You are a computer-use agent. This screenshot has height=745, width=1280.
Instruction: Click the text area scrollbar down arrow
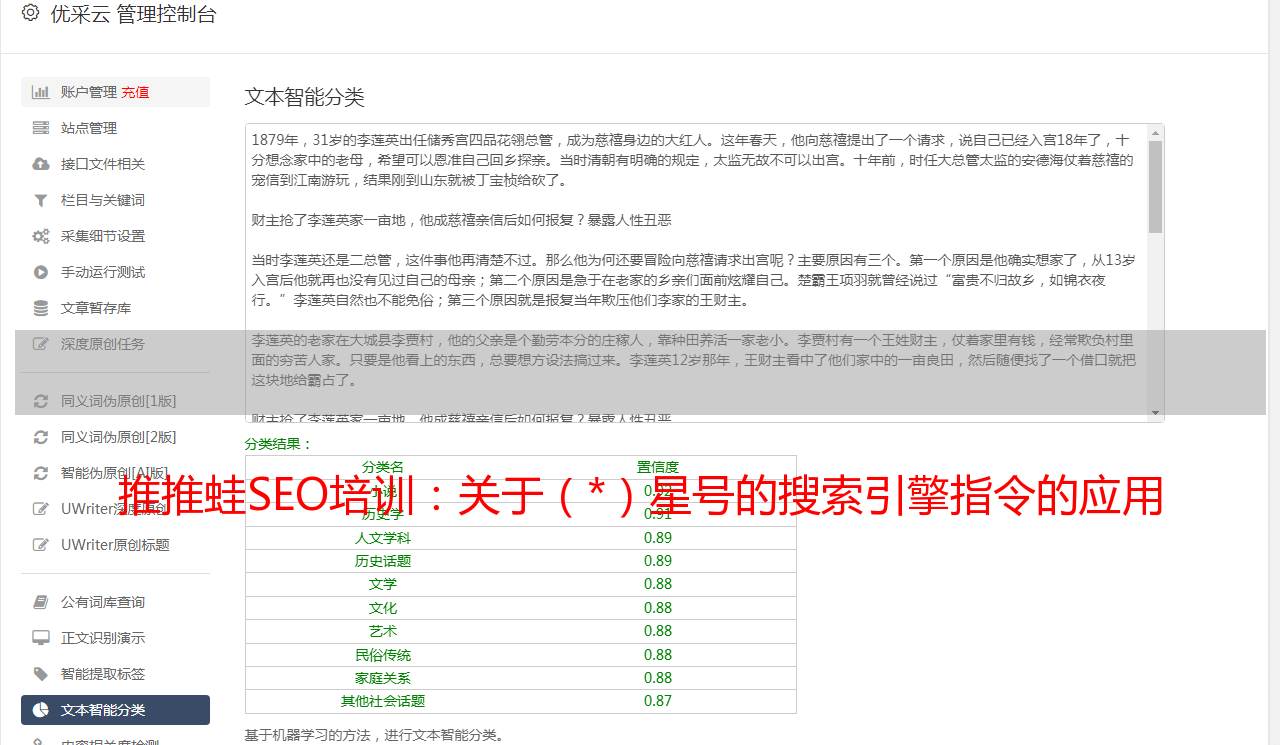[1156, 413]
